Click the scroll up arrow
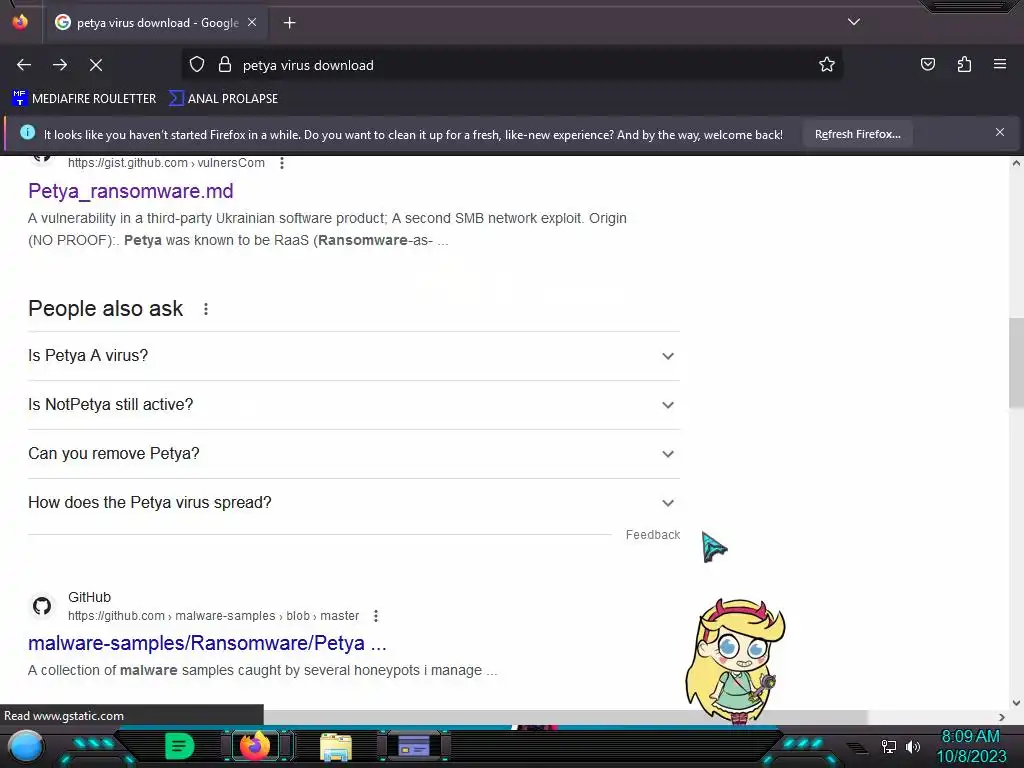Viewport: 1024px width, 768px height. [1016, 163]
